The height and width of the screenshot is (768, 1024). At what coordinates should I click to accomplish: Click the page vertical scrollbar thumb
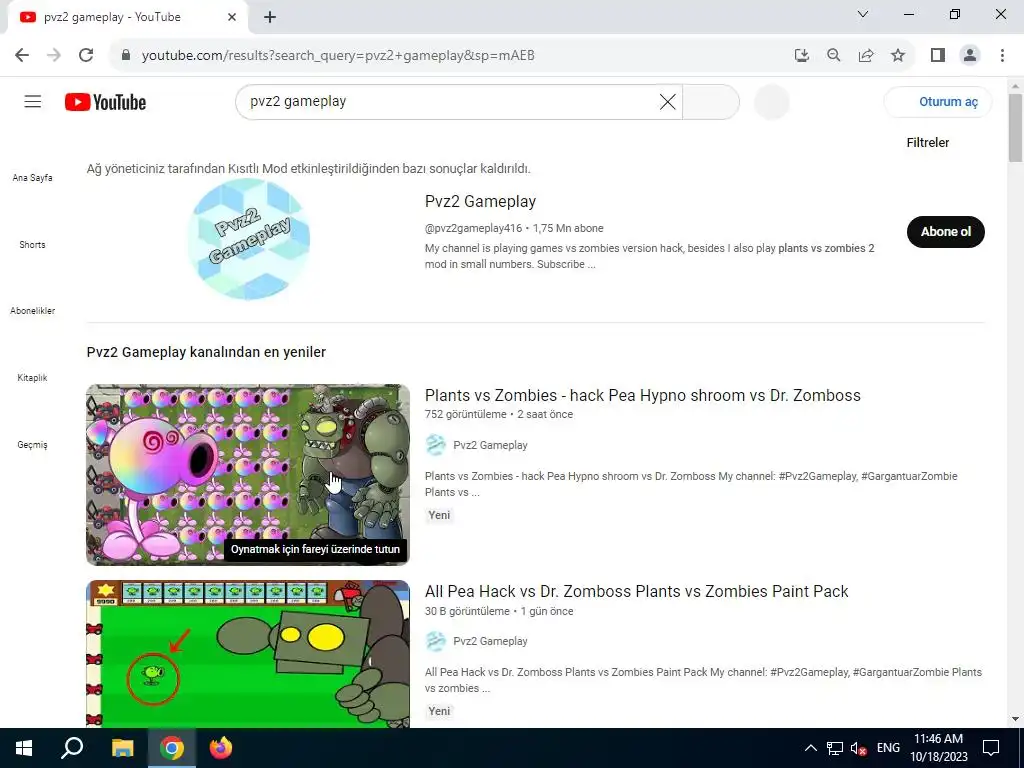point(1015,127)
